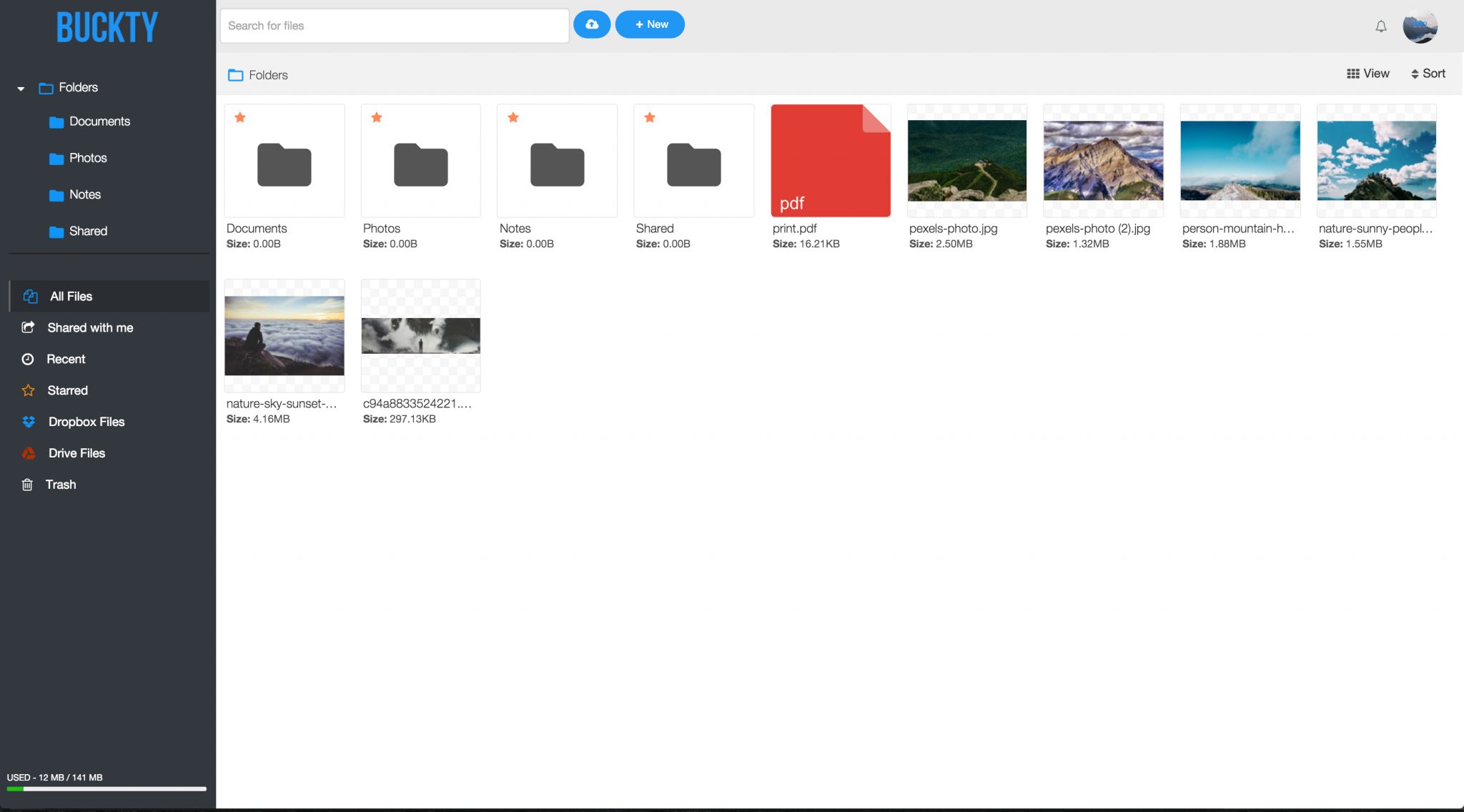Click the Recent sidebar icon
The image size is (1464, 812).
tap(27, 359)
